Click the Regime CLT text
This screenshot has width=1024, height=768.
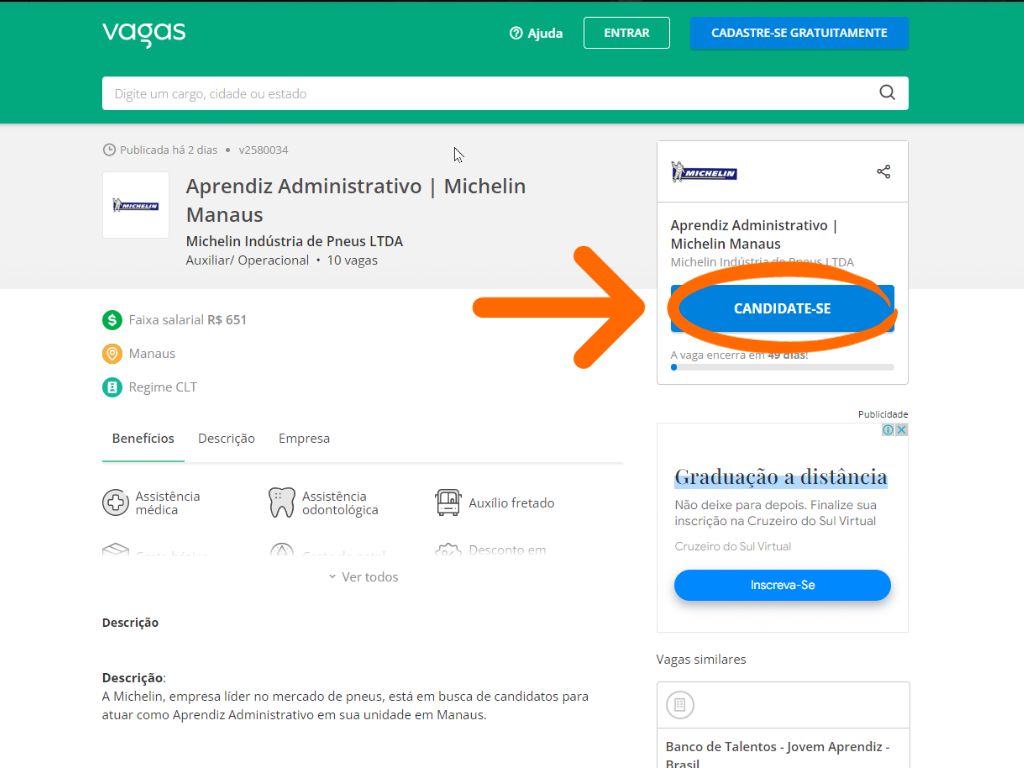click(x=163, y=387)
